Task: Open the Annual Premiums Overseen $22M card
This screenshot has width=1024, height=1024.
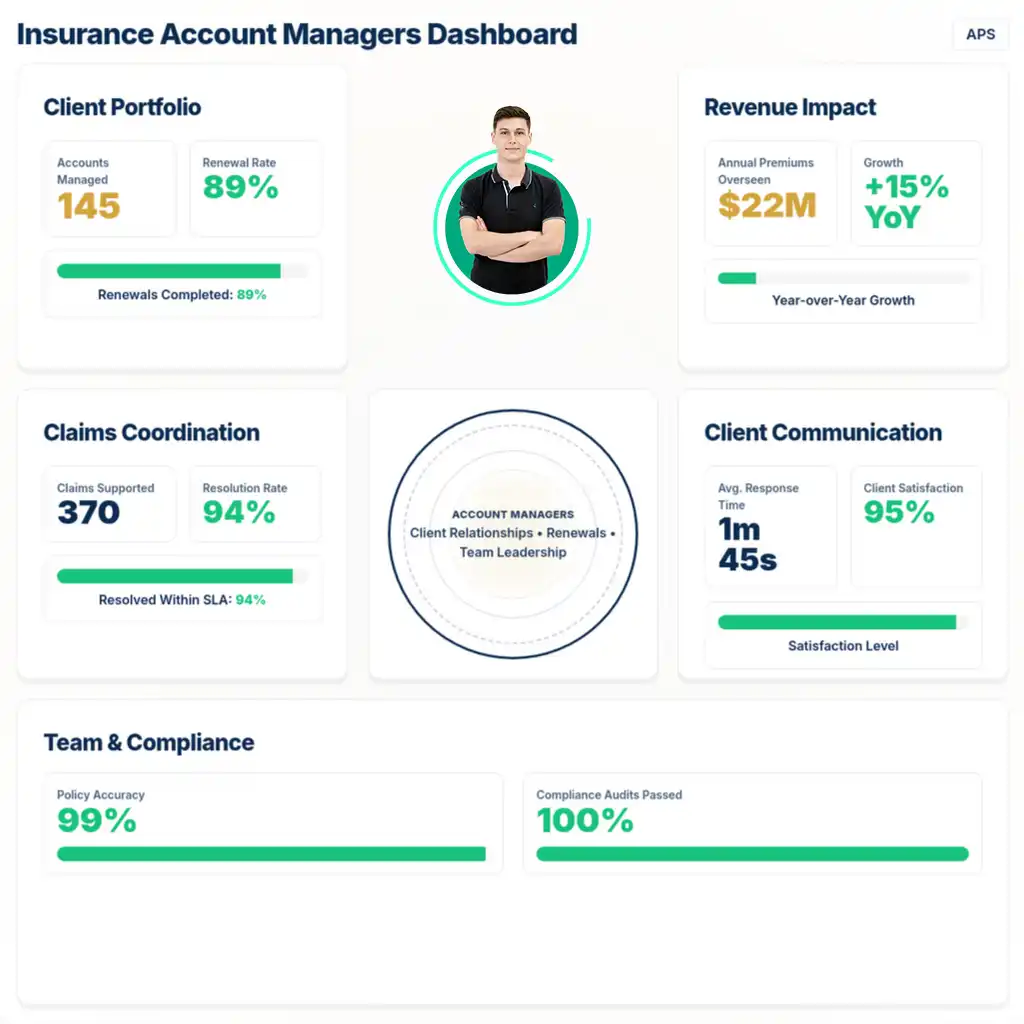Action: coord(770,193)
